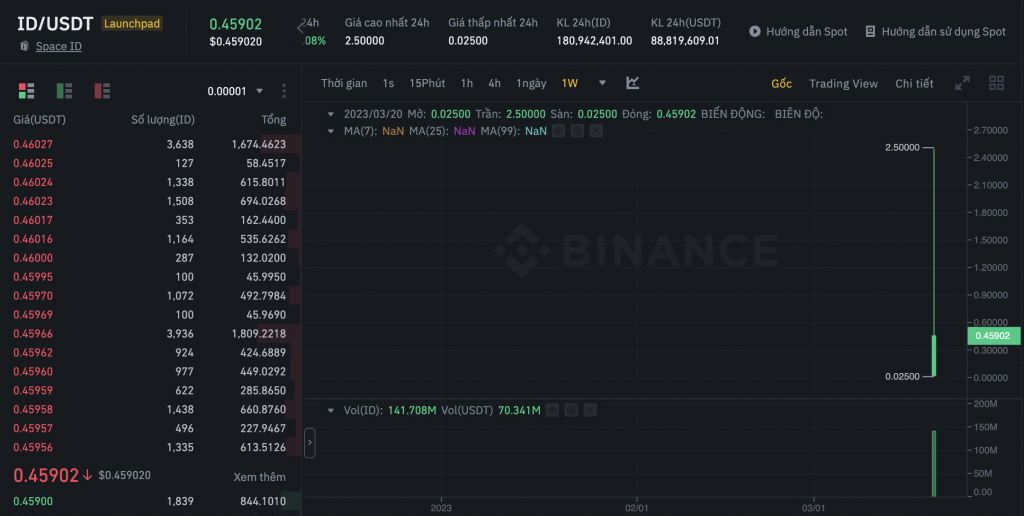The width and height of the screenshot is (1024, 516).
Task: Select the 1ngày interval
Action: pyautogui.click(x=531, y=83)
